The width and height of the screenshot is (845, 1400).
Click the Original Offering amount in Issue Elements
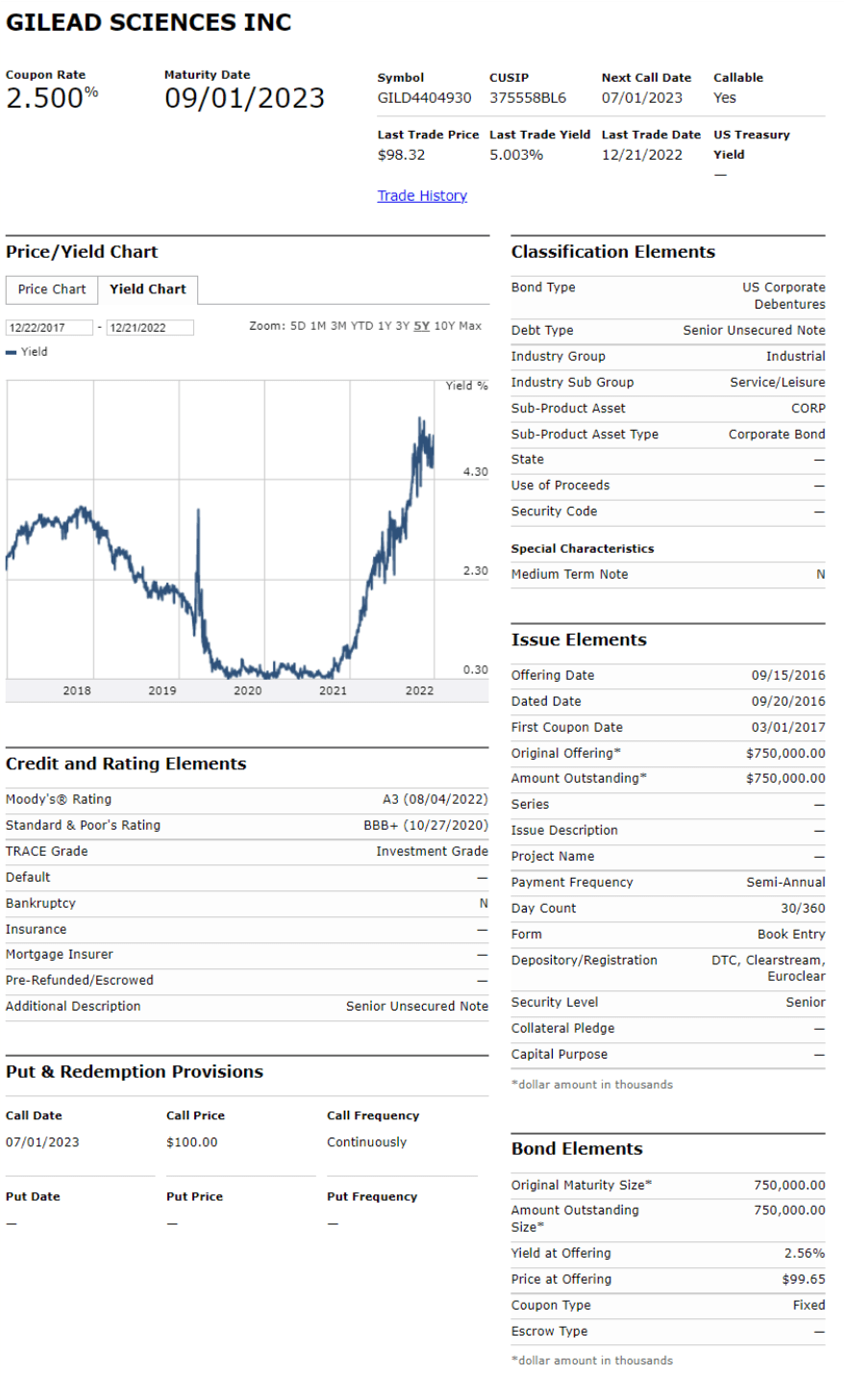coord(785,754)
